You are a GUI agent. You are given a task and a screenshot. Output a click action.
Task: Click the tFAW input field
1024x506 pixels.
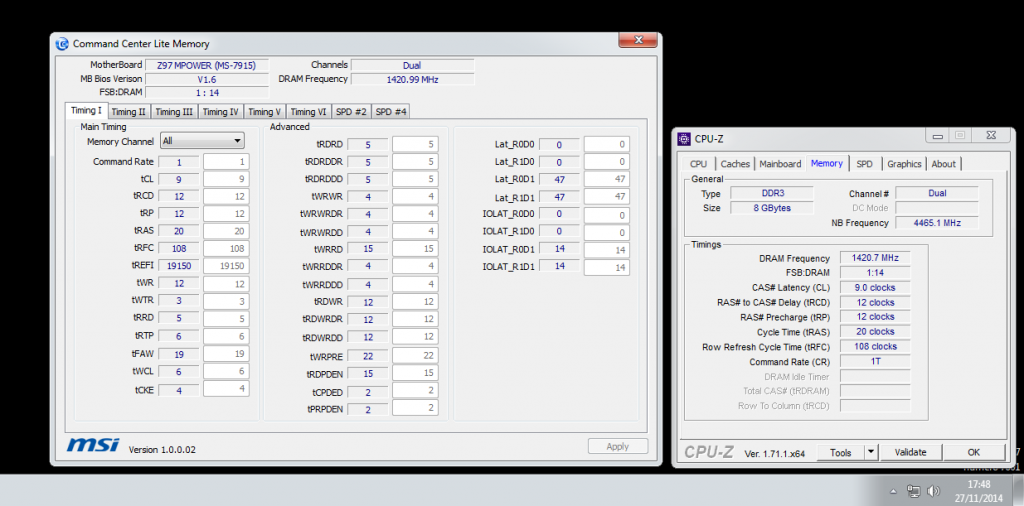click(x=225, y=353)
